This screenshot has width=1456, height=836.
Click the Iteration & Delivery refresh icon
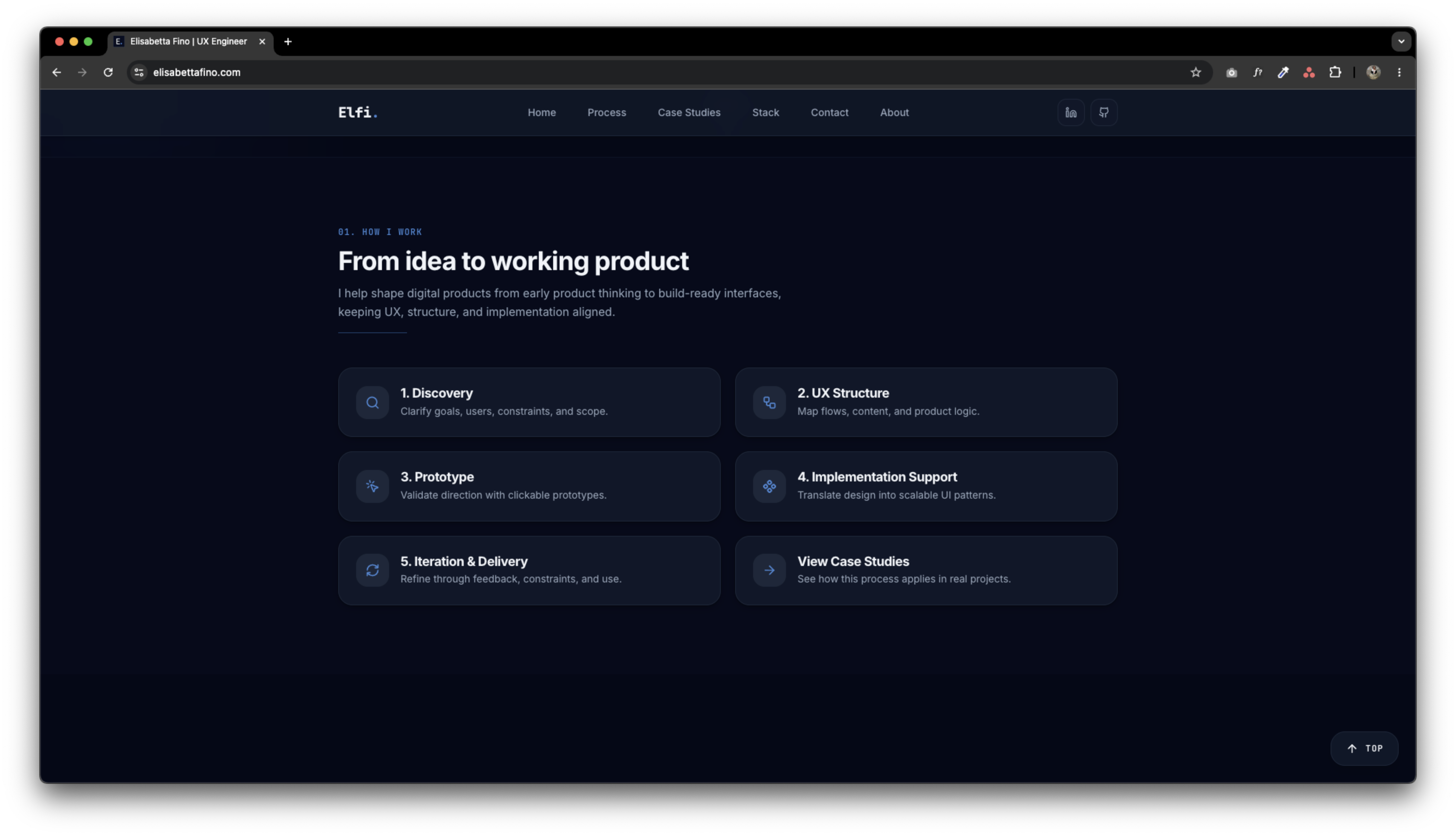tap(372, 570)
